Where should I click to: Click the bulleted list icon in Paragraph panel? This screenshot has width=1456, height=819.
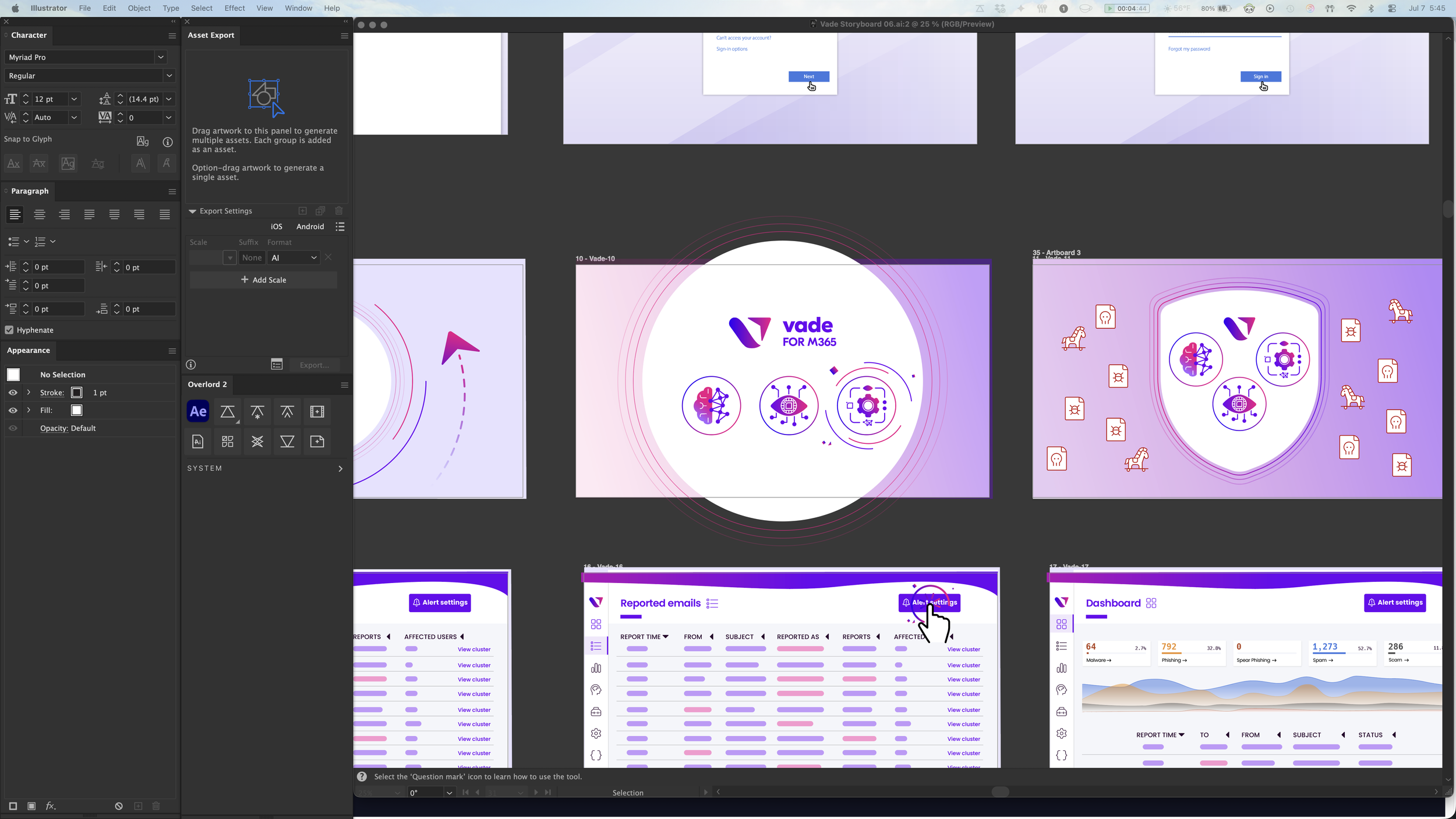click(14, 241)
